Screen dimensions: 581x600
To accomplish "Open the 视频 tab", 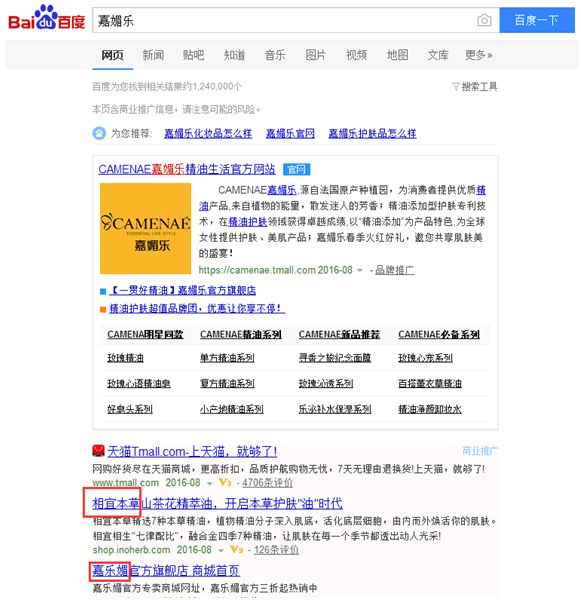I will tap(356, 55).
